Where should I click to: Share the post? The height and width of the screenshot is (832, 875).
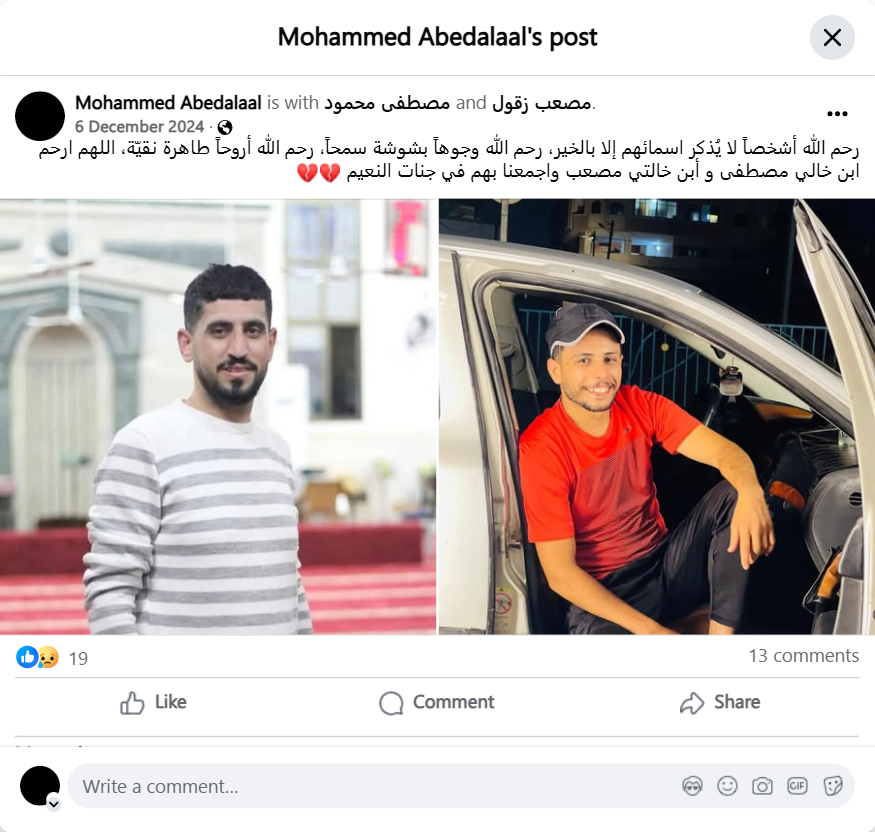(x=720, y=703)
